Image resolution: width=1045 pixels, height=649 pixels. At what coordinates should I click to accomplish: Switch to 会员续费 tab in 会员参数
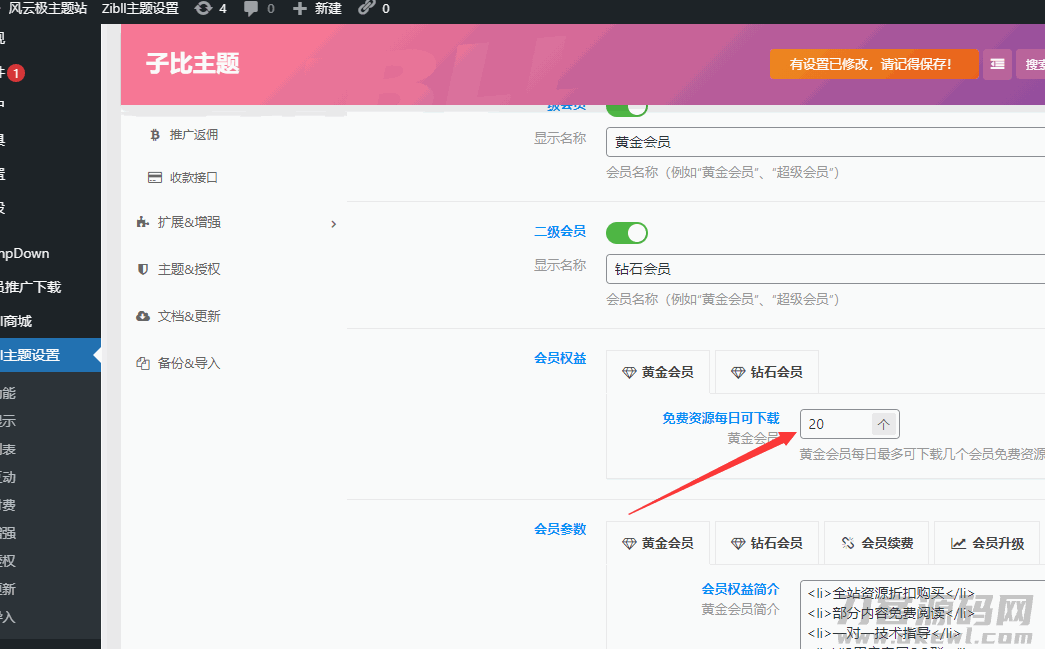[877, 543]
